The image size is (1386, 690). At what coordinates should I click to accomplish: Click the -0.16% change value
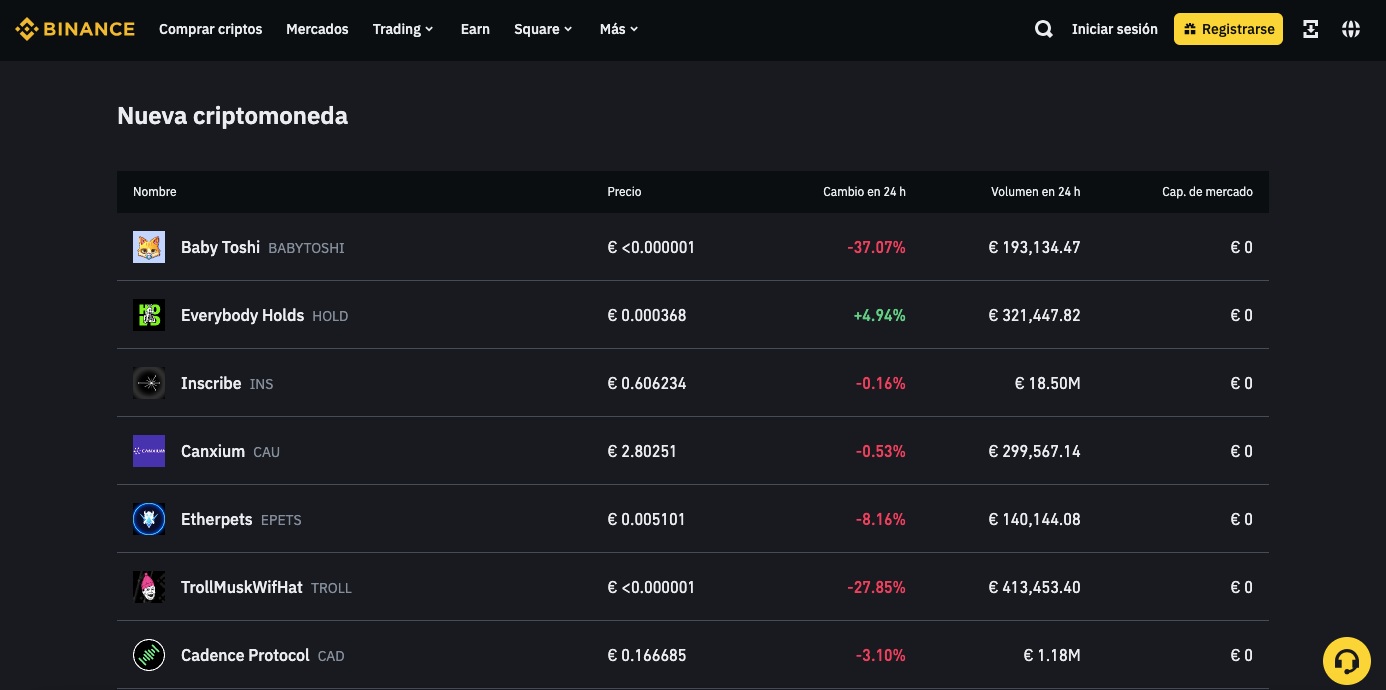pyautogui.click(x=880, y=383)
